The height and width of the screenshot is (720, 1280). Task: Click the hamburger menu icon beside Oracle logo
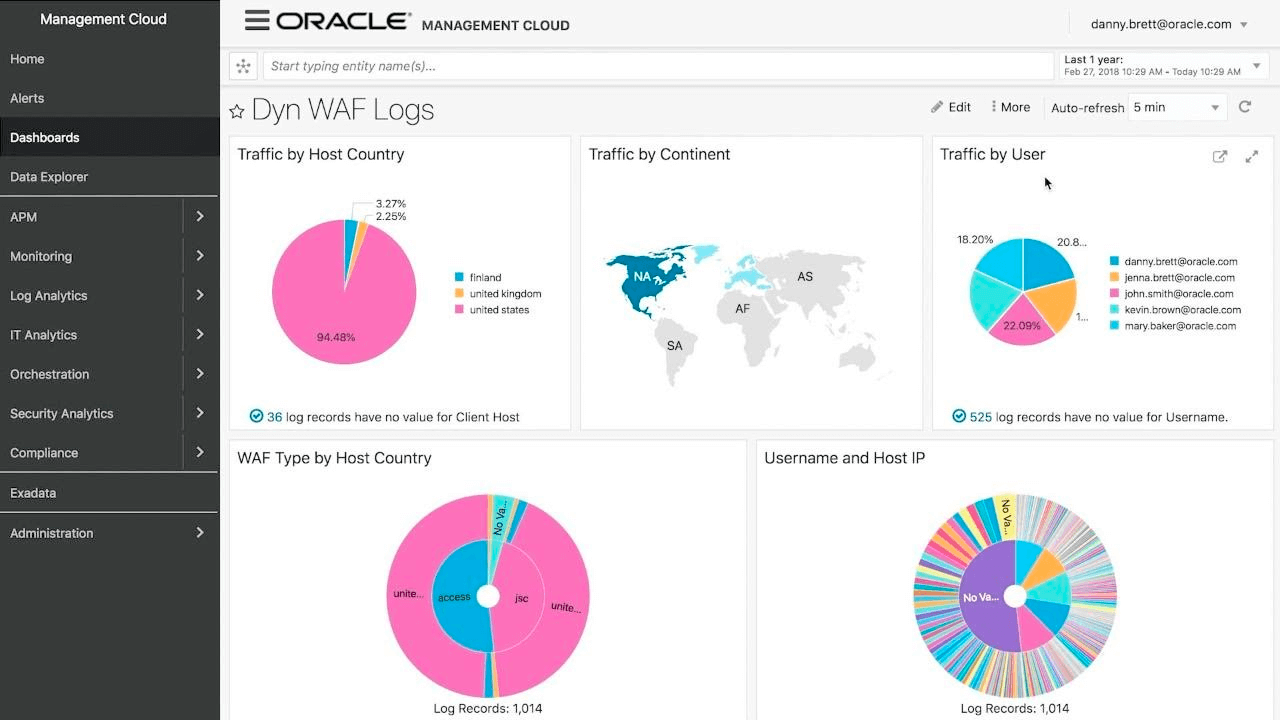coord(257,21)
